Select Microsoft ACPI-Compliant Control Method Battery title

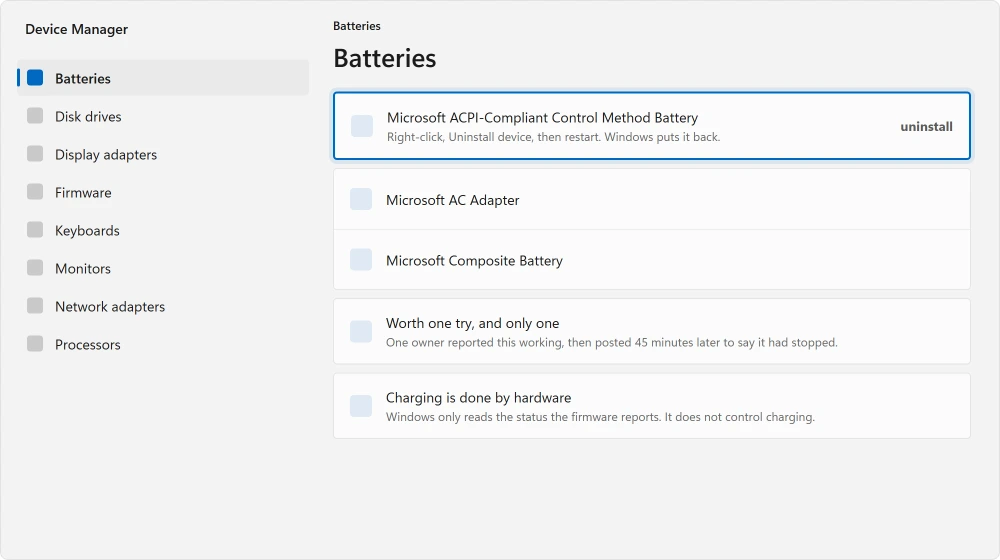click(x=542, y=118)
